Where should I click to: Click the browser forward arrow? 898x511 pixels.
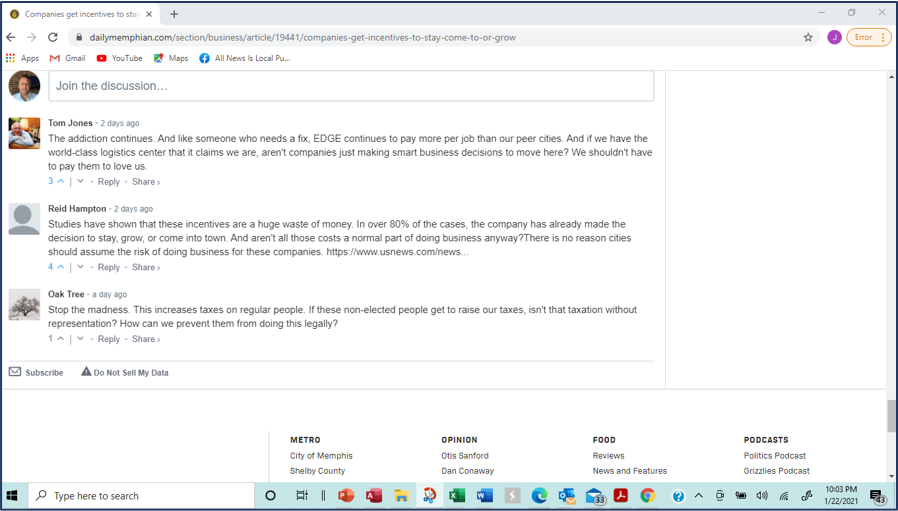click(31, 37)
